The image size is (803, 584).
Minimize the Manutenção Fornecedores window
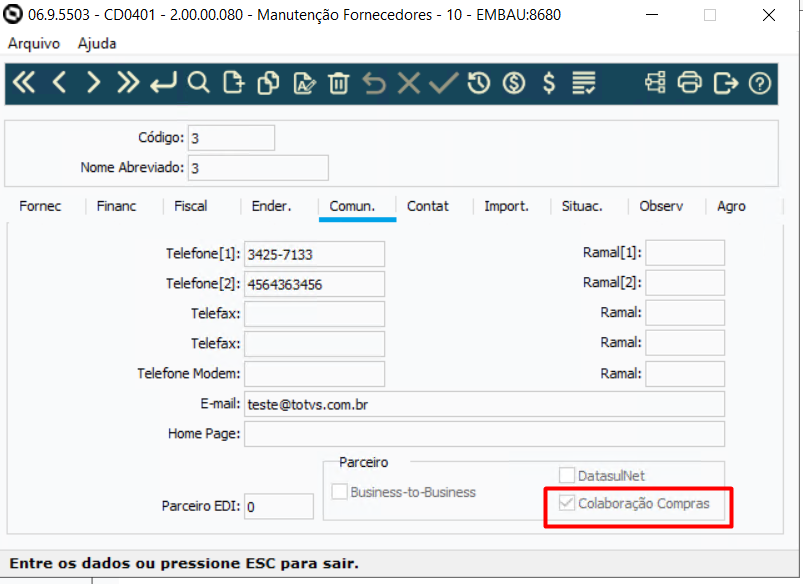click(652, 15)
